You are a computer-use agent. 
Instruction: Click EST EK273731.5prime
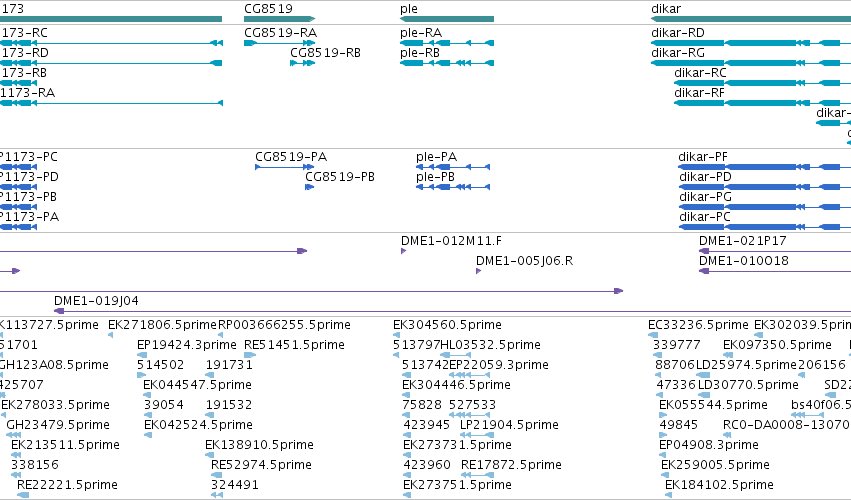tap(457, 445)
